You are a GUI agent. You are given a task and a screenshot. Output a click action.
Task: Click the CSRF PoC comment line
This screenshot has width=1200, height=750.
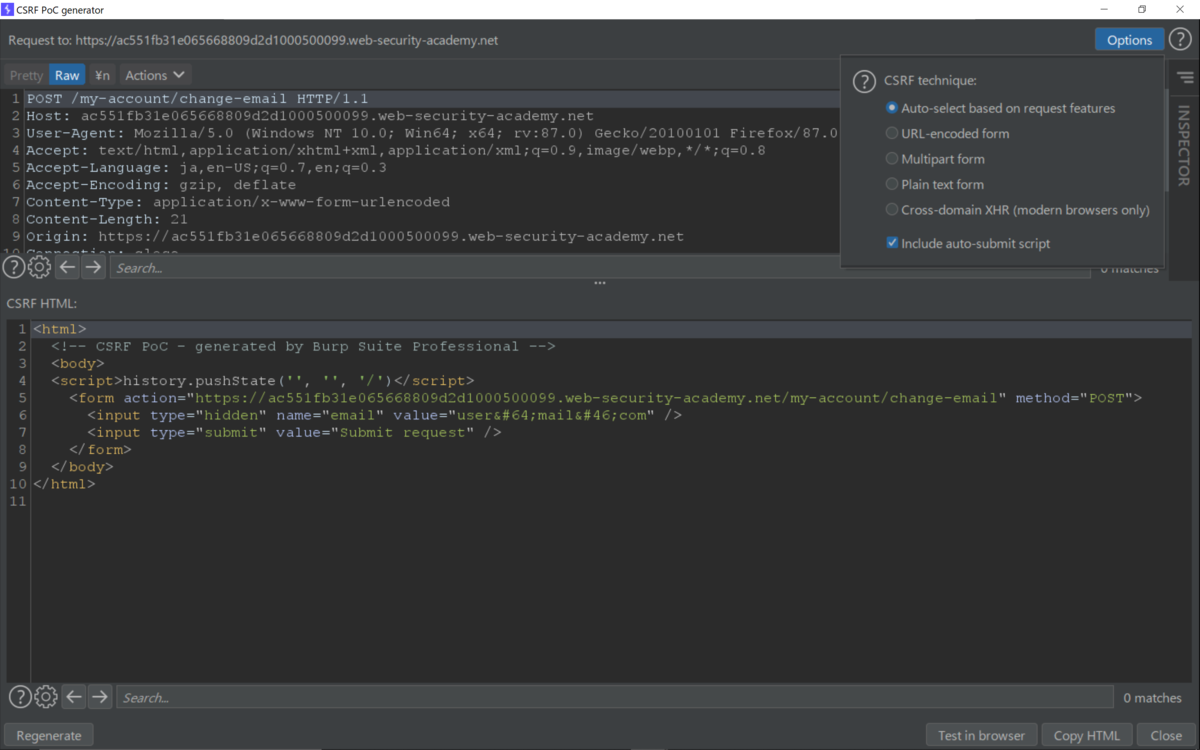tap(303, 346)
